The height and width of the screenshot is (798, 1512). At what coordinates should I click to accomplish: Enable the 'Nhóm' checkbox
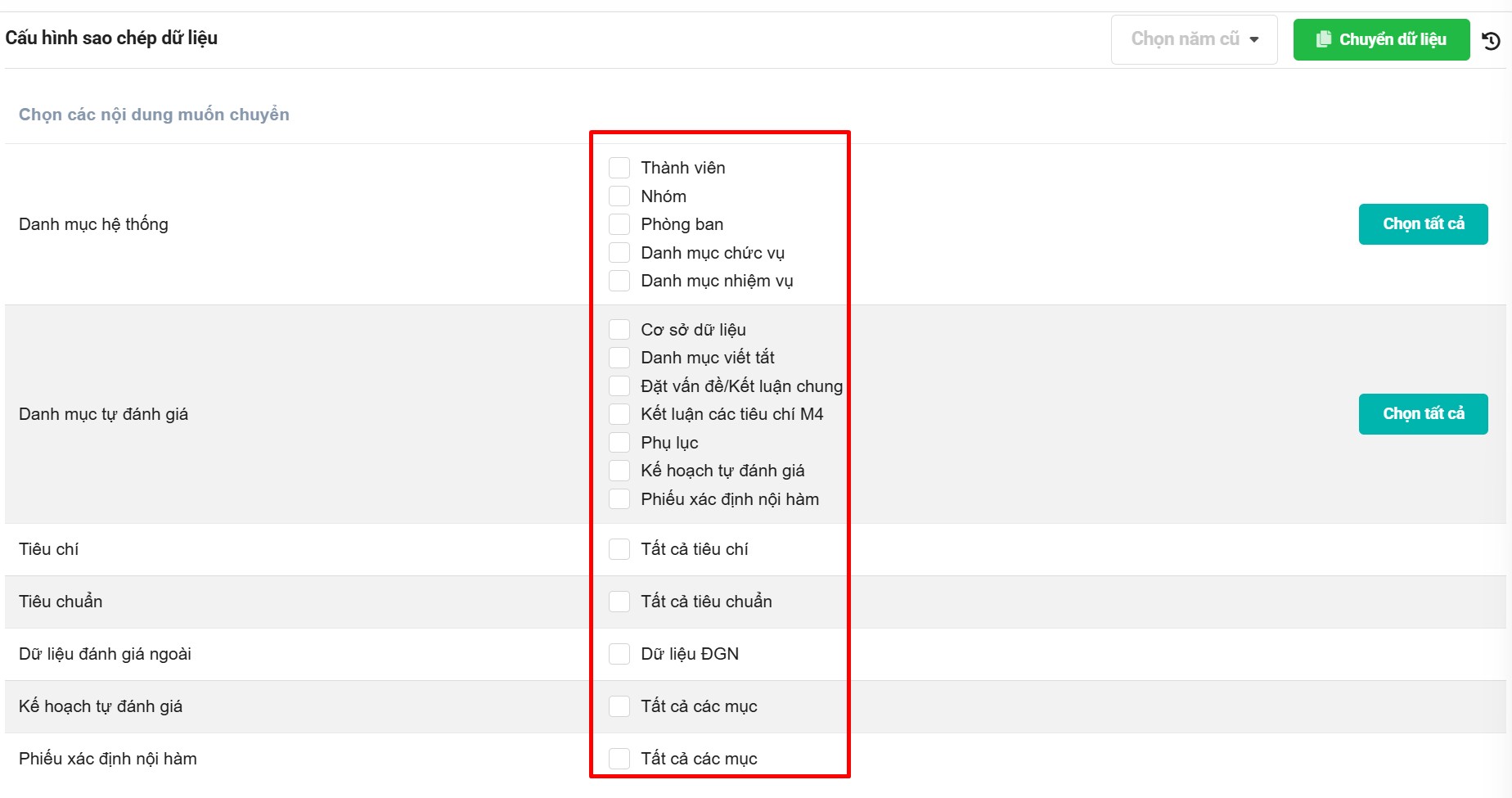point(619,196)
